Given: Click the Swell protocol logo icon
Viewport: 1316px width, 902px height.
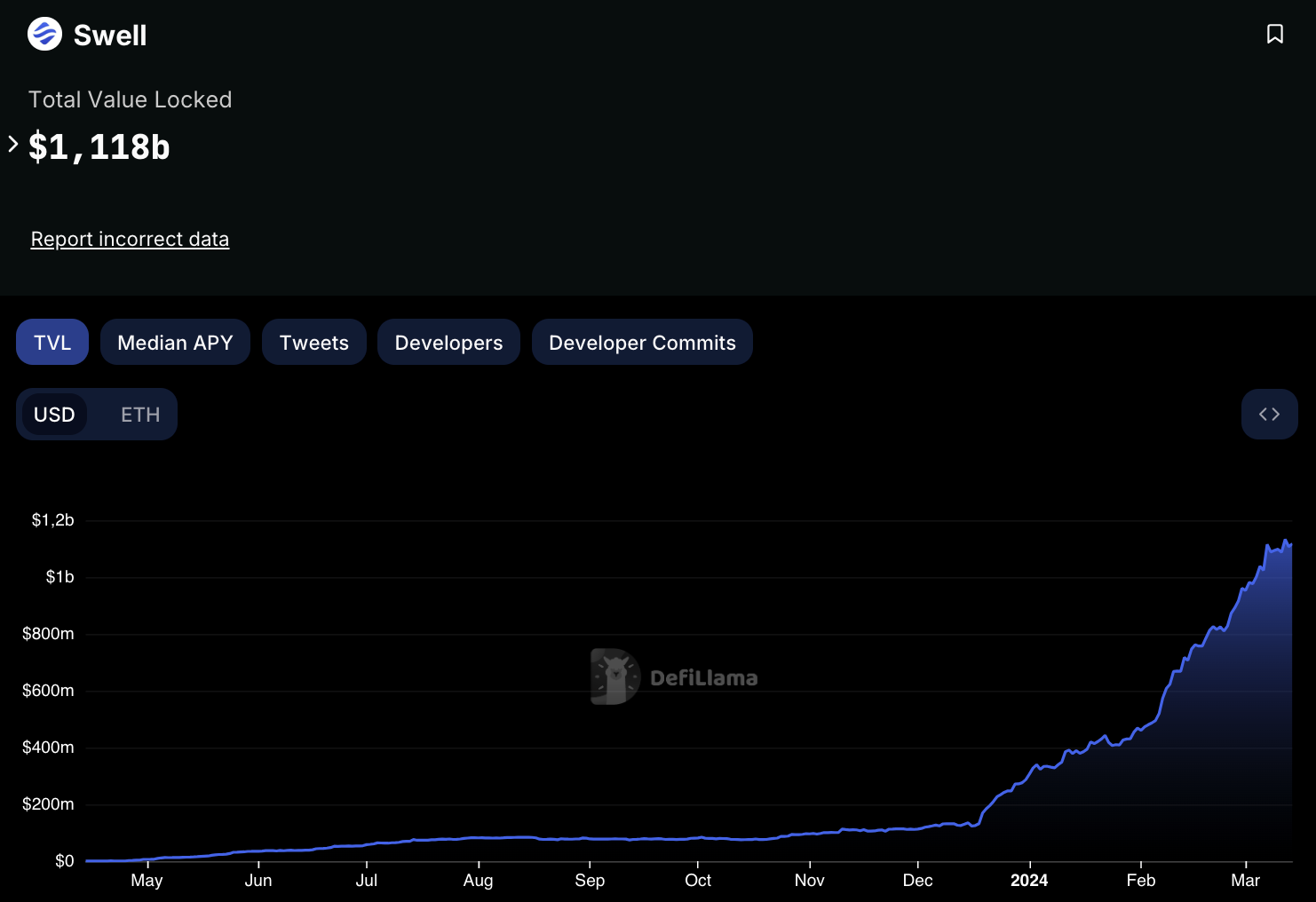Looking at the screenshot, I should 44,35.
